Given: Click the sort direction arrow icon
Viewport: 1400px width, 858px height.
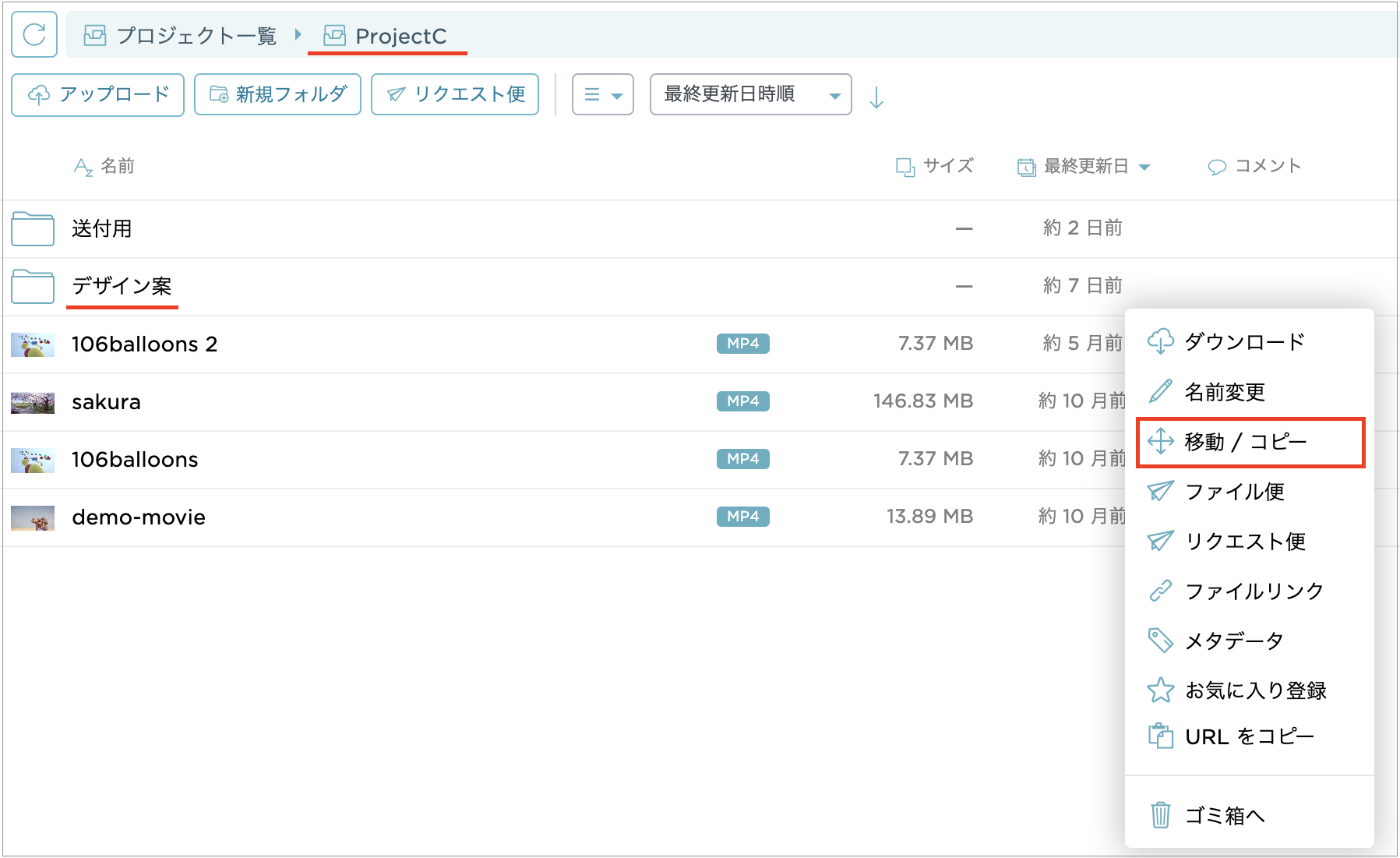Looking at the screenshot, I should coord(876,97).
